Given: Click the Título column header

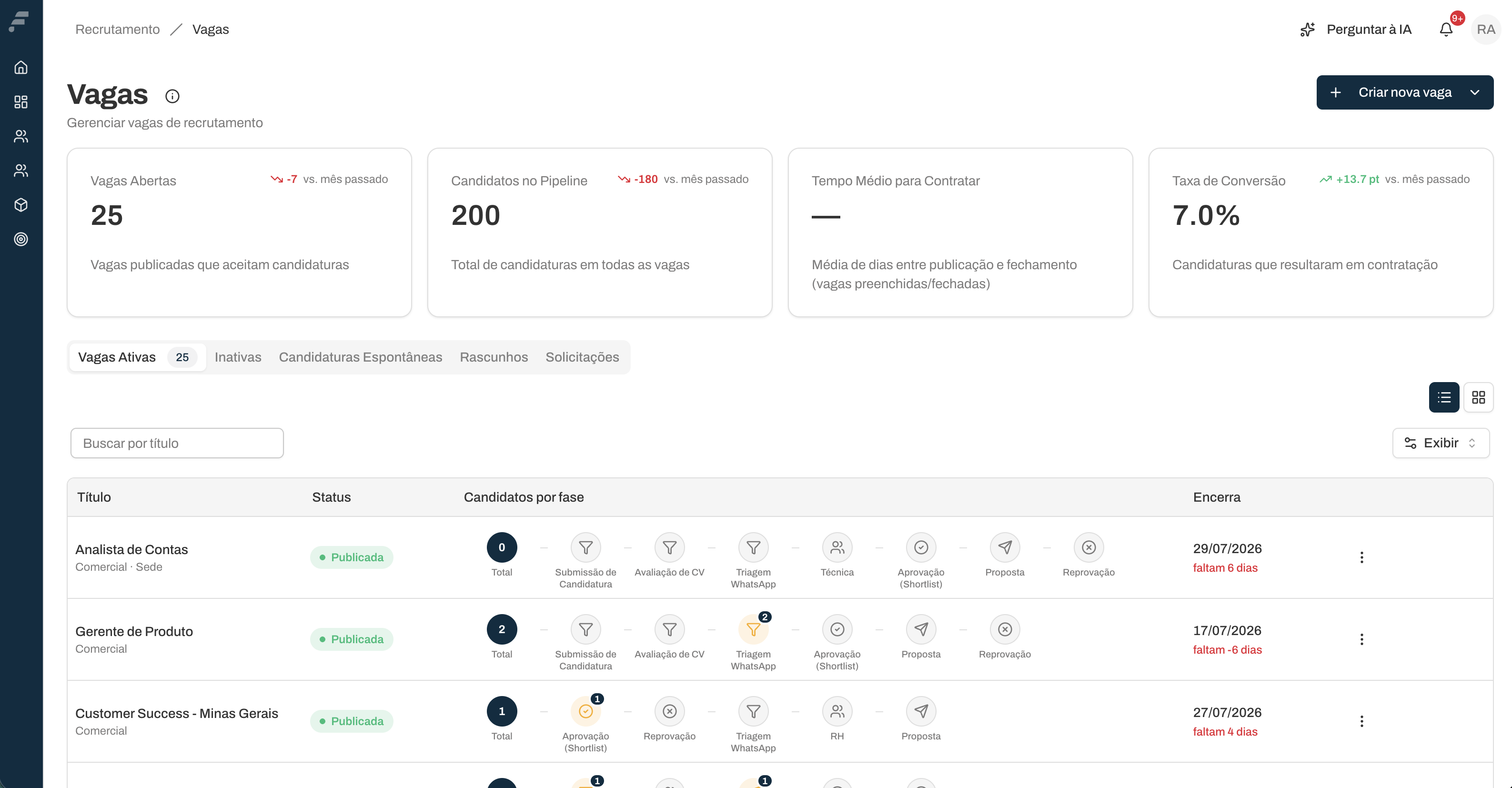Looking at the screenshot, I should click(x=94, y=497).
